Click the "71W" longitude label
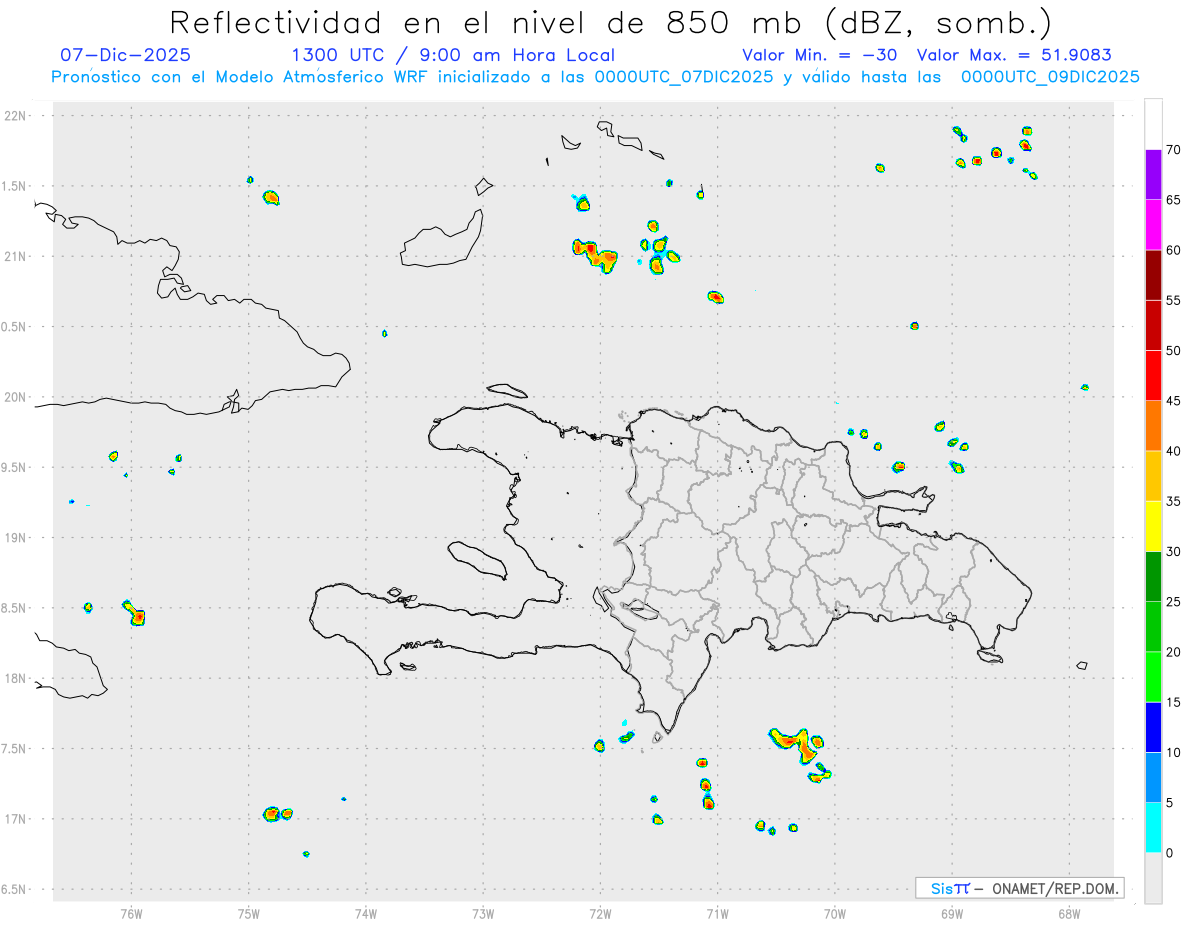 717,913
